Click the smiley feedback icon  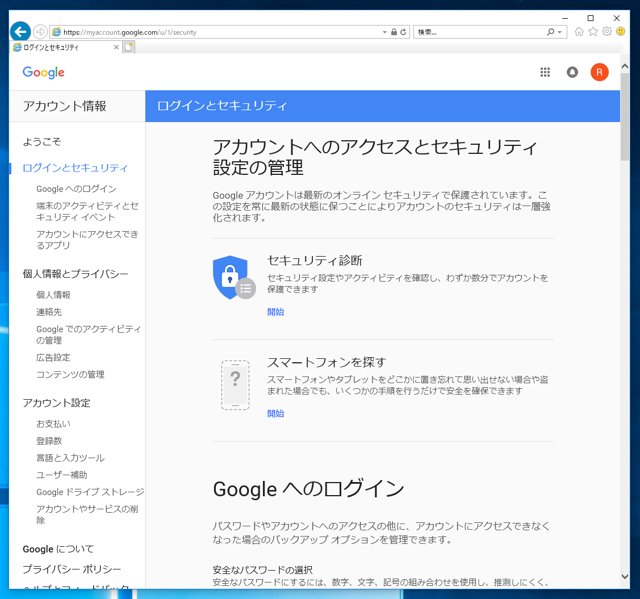(x=620, y=31)
